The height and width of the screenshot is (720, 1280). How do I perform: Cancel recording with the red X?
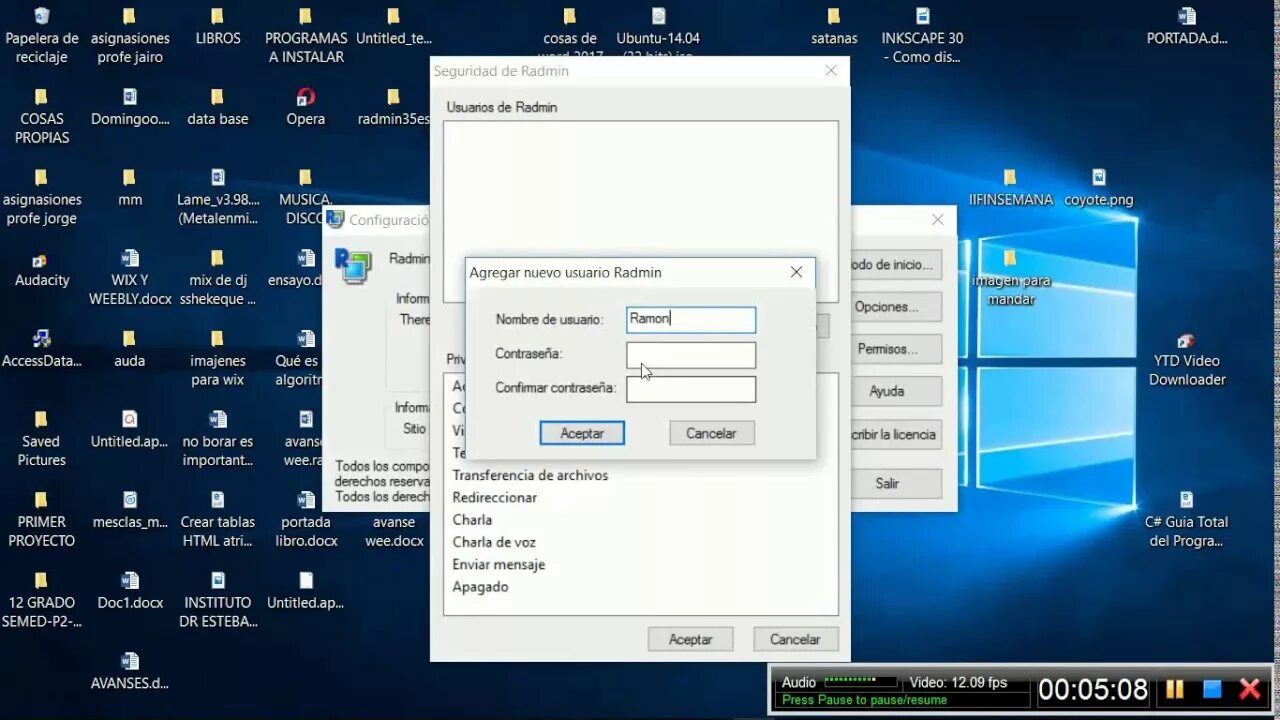1250,689
